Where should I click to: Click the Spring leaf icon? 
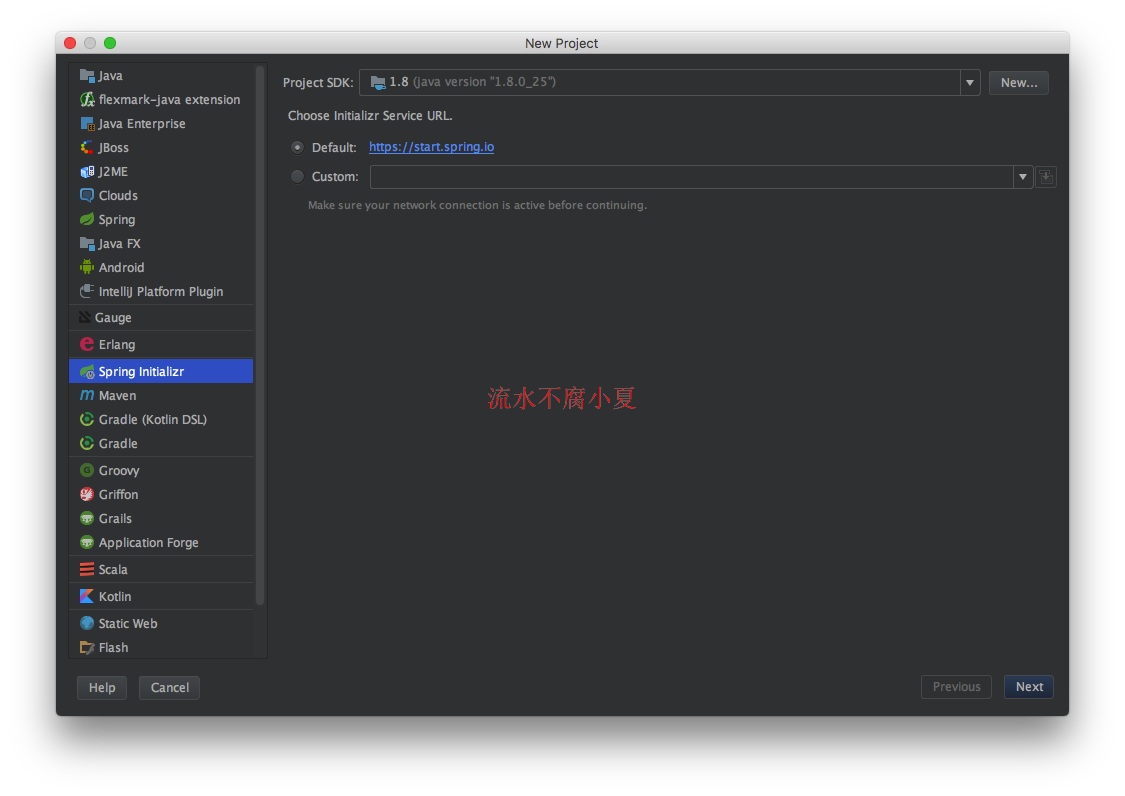point(87,219)
